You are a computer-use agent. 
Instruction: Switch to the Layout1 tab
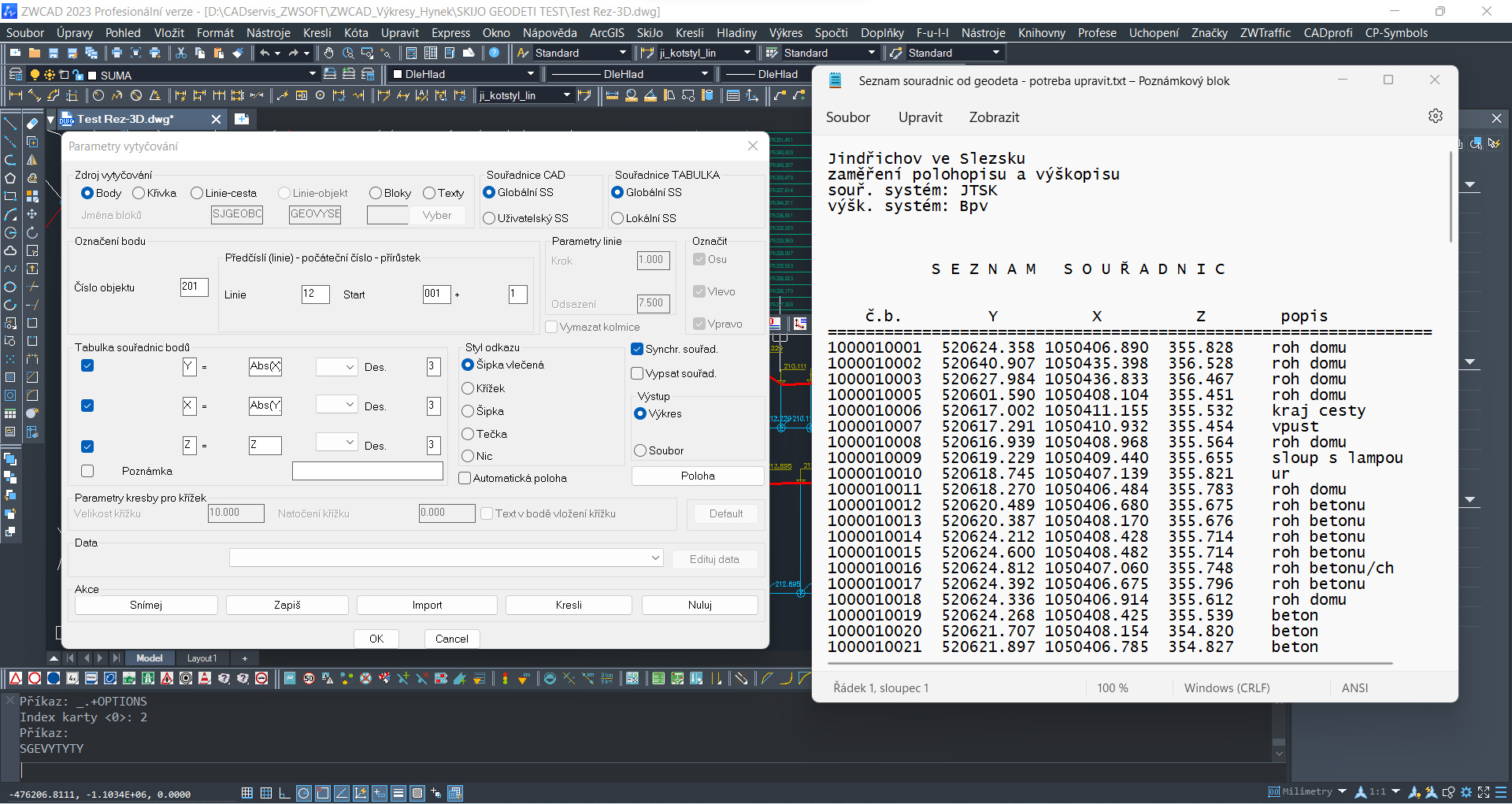pyautogui.click(x=201, y=658)
